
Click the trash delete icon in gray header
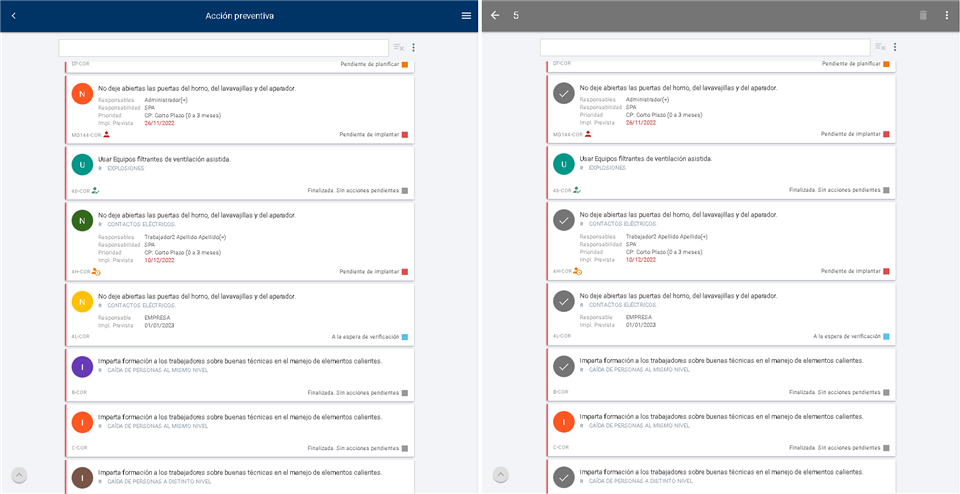(x=923, y=16)
